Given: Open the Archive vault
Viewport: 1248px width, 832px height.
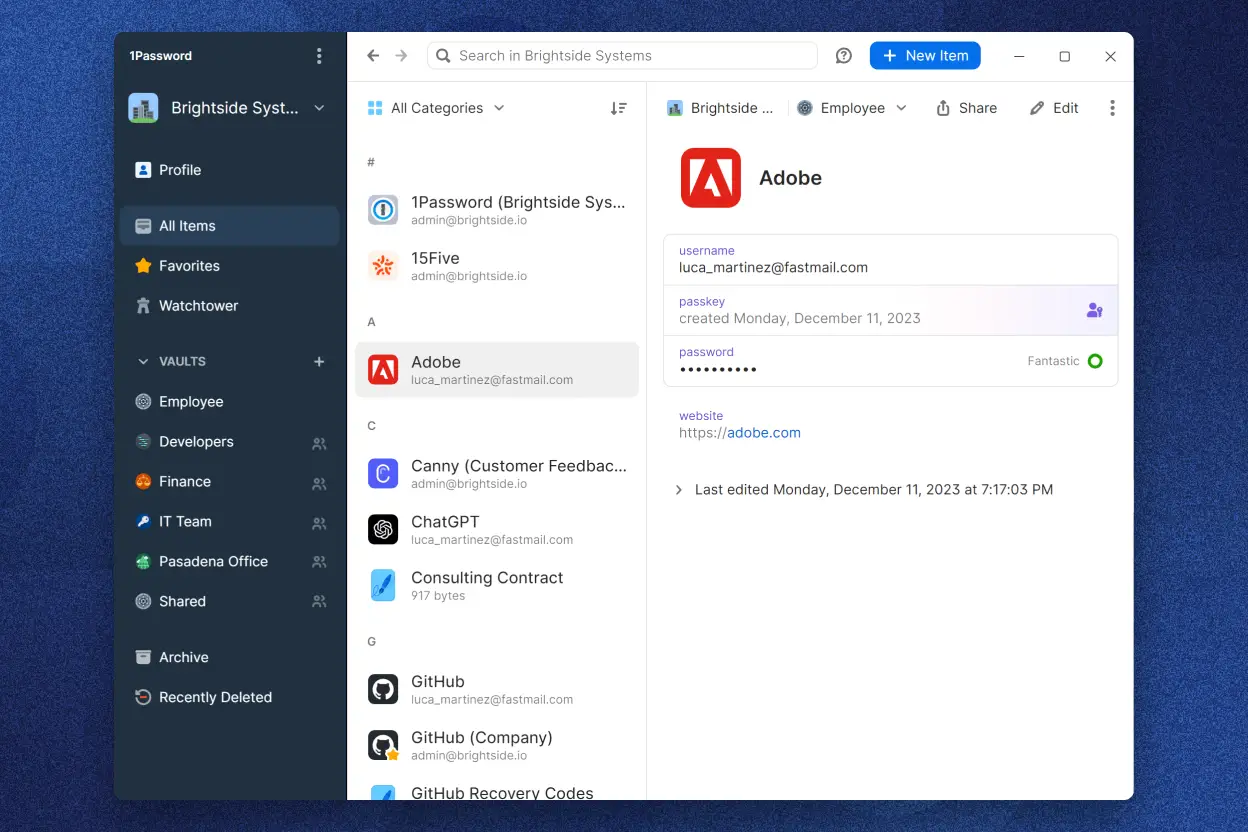Looking at the screenshot, I should (183, 657).
